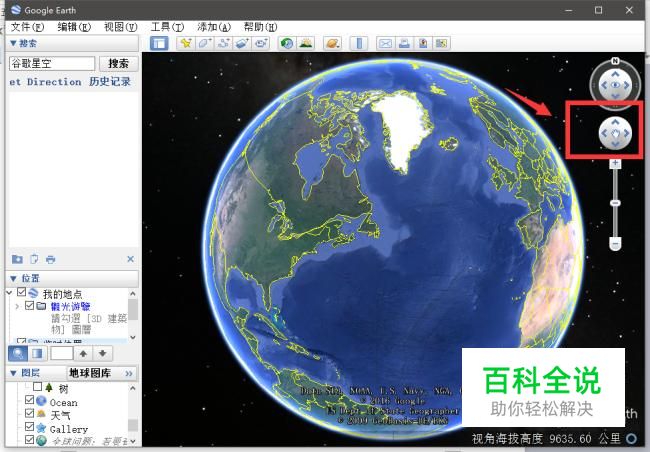Collapse the 我的地点 tree node
The width and height of the screenshot is (650, 452).
click(x=10, y=293)
